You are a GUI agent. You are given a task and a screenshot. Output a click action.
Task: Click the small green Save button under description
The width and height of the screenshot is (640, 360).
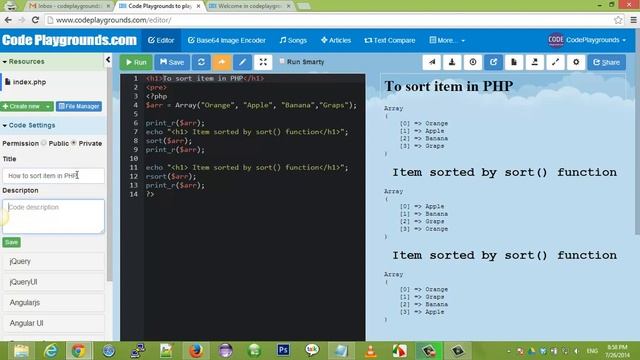(11, 242)
